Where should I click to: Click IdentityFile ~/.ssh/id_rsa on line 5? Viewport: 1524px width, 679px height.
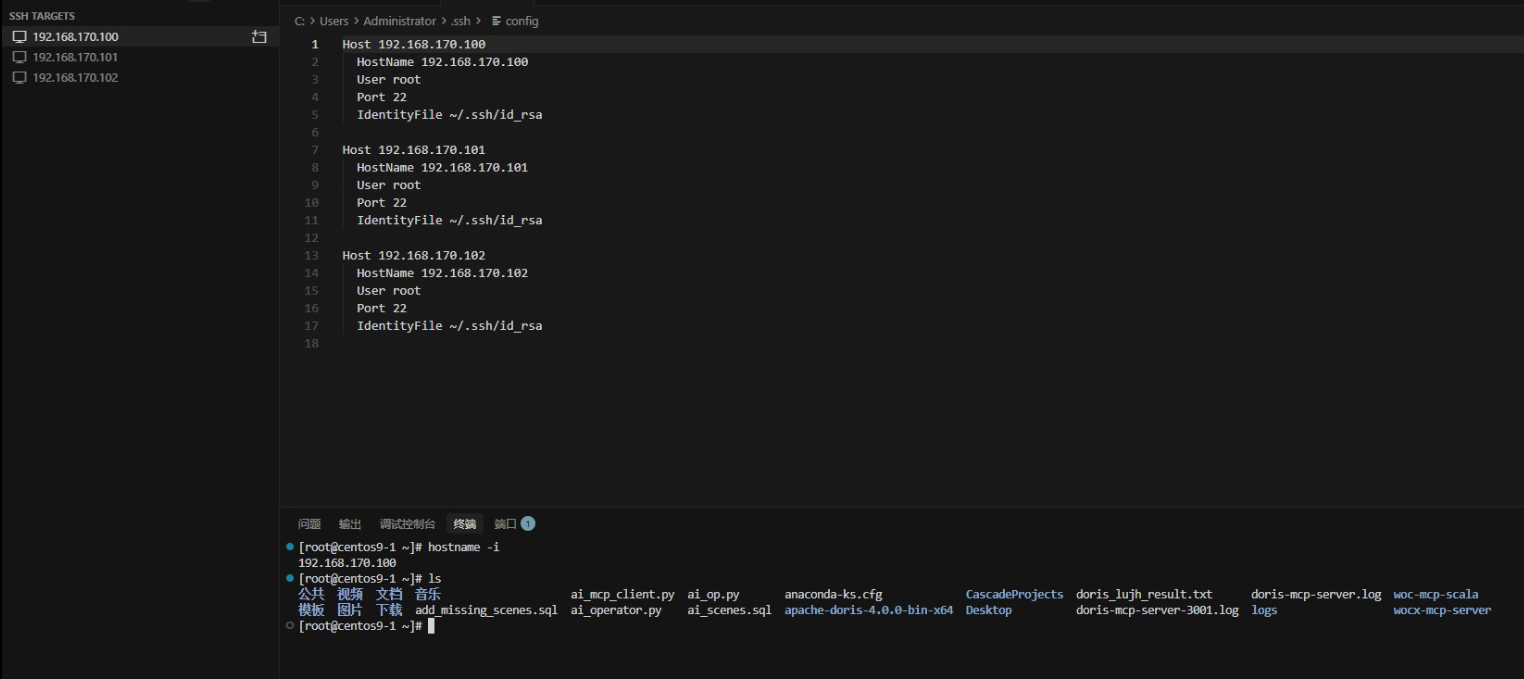[449, 115]
